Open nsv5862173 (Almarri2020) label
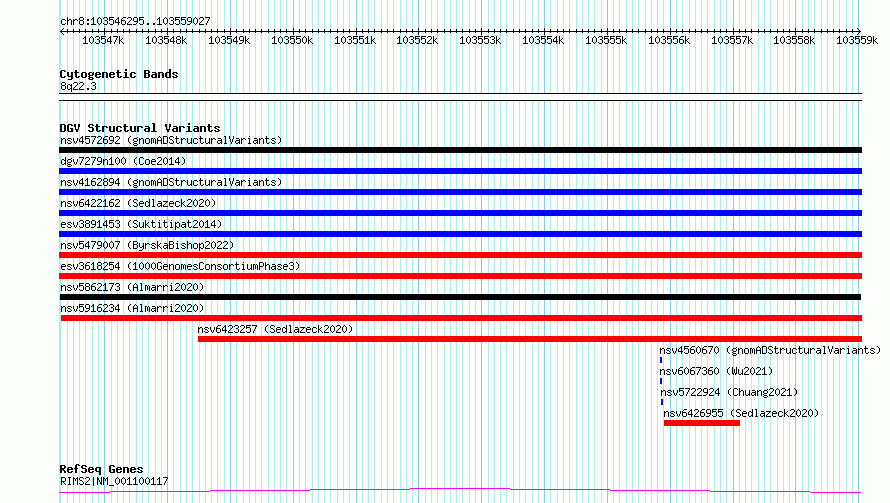890x503 pixels. click(x=132, y=287)
